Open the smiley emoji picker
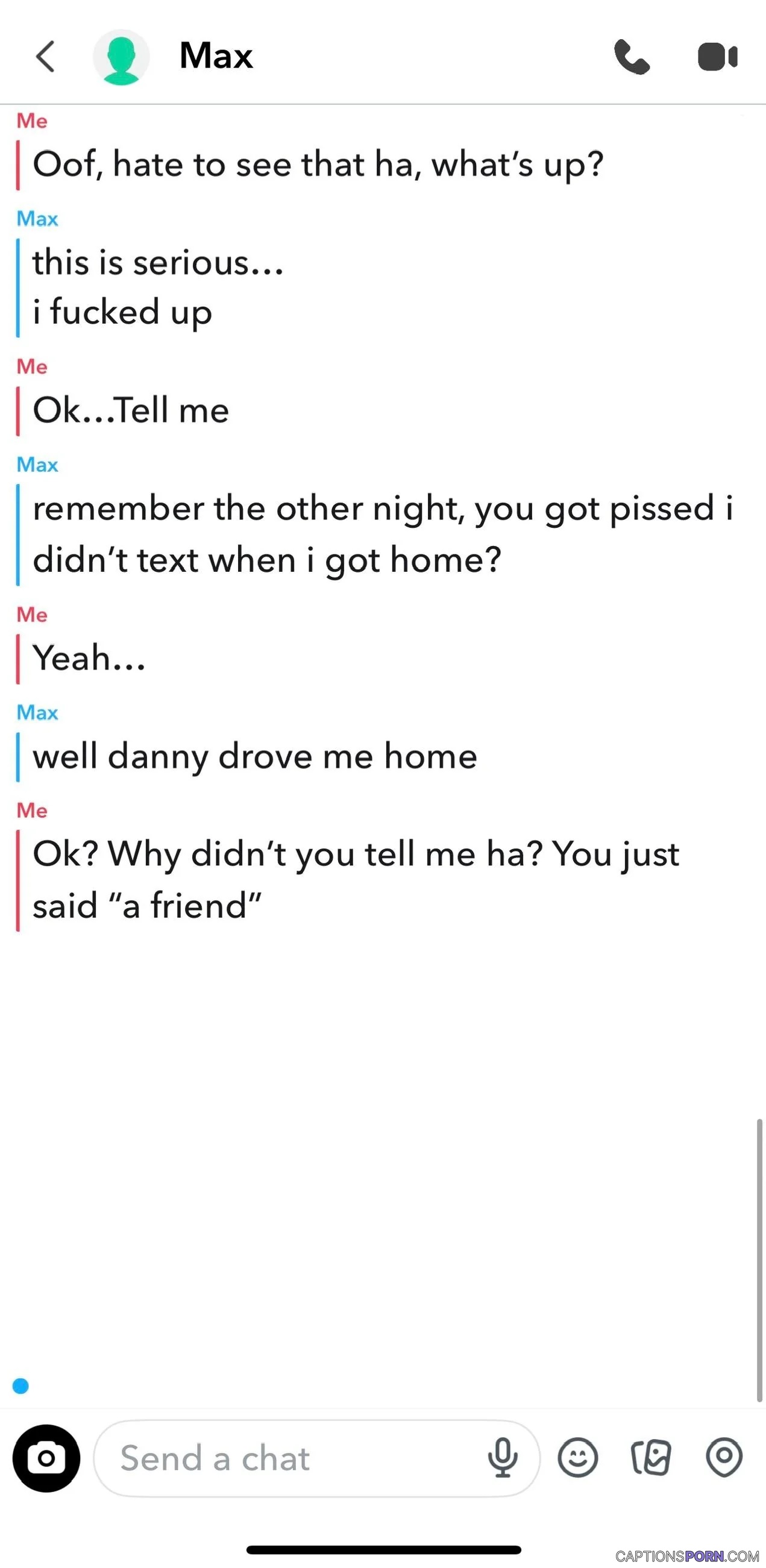The image size is (766, 1568). coord(578,1458)
